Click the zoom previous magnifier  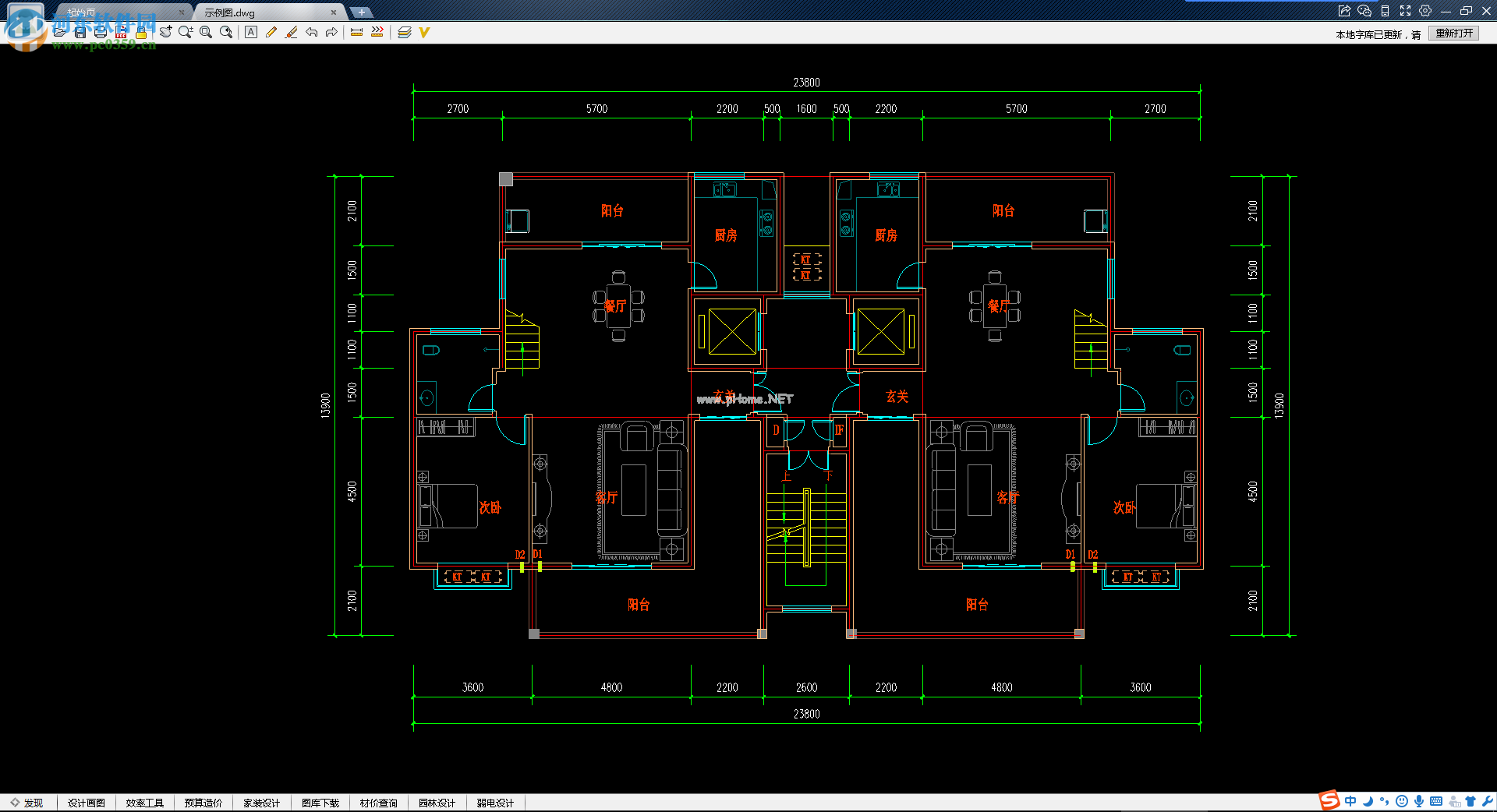coord(226,32)
